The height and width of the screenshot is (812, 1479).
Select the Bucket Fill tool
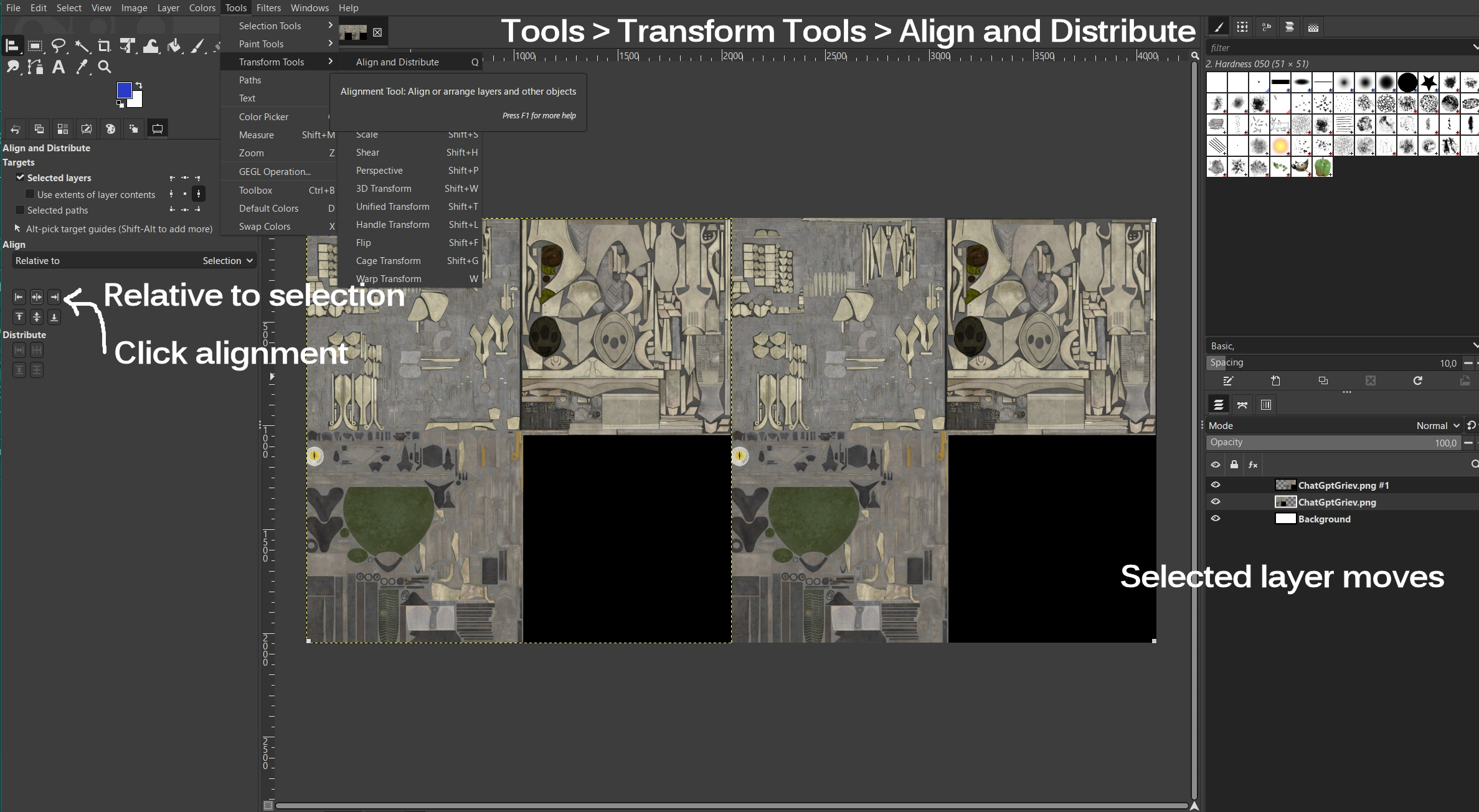[174, 45]
